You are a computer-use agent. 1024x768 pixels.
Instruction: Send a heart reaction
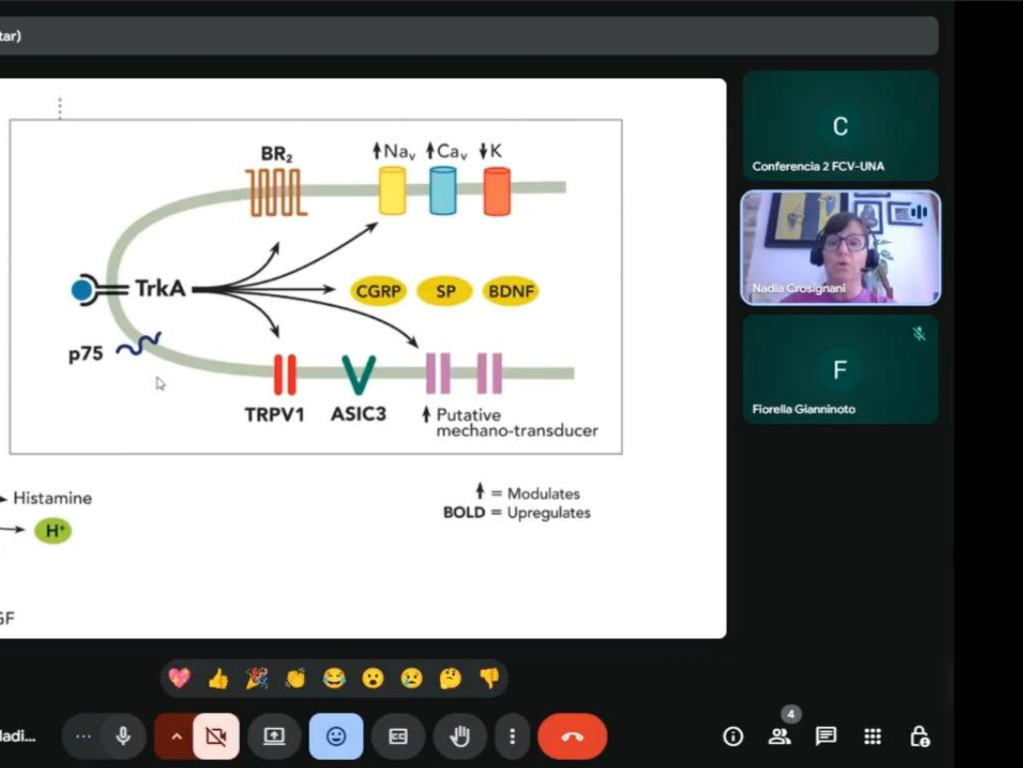pos(180,679)
